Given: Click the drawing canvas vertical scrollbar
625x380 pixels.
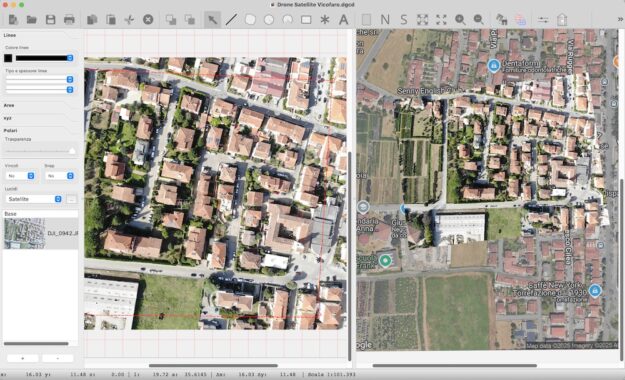Looking at the screenshot, I should click(350, 256).
